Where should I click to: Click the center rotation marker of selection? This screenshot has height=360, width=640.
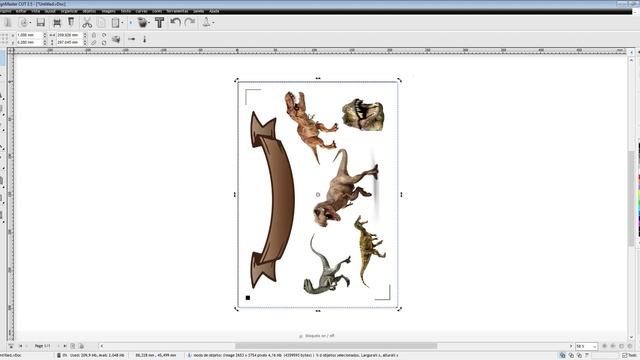point(318,195)
